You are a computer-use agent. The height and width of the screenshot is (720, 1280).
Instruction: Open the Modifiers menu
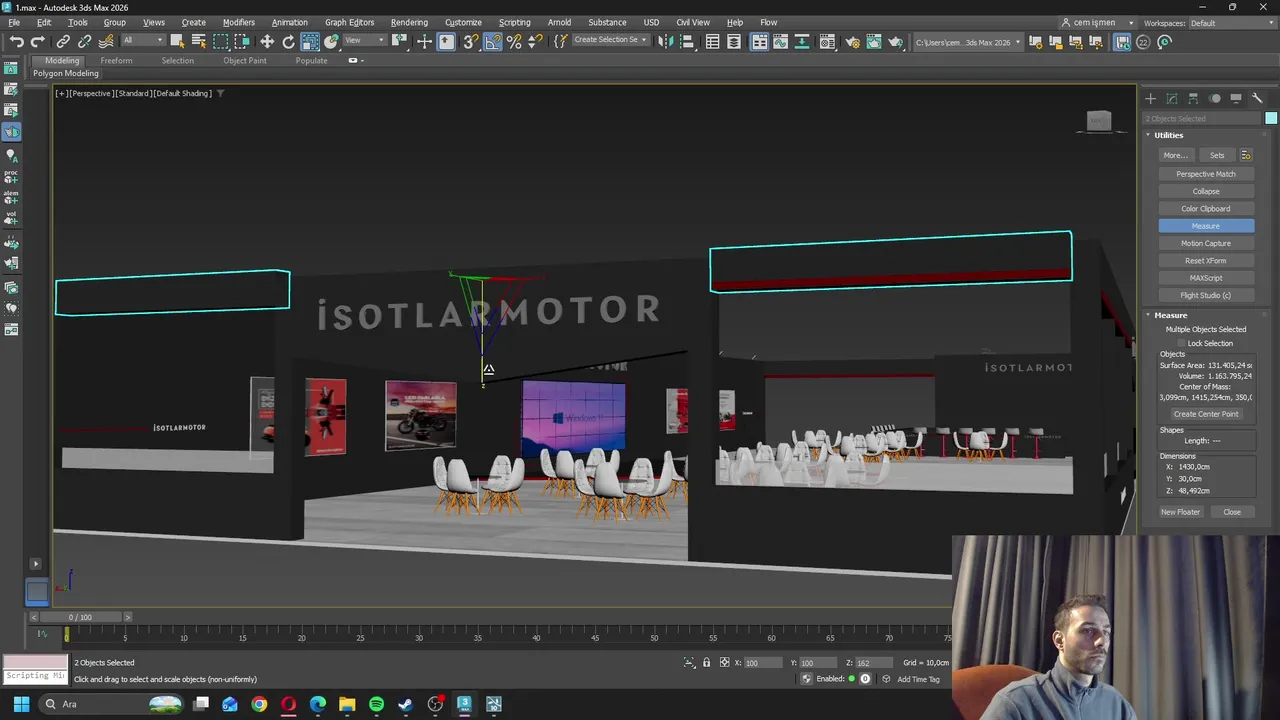tap(238, 22)
